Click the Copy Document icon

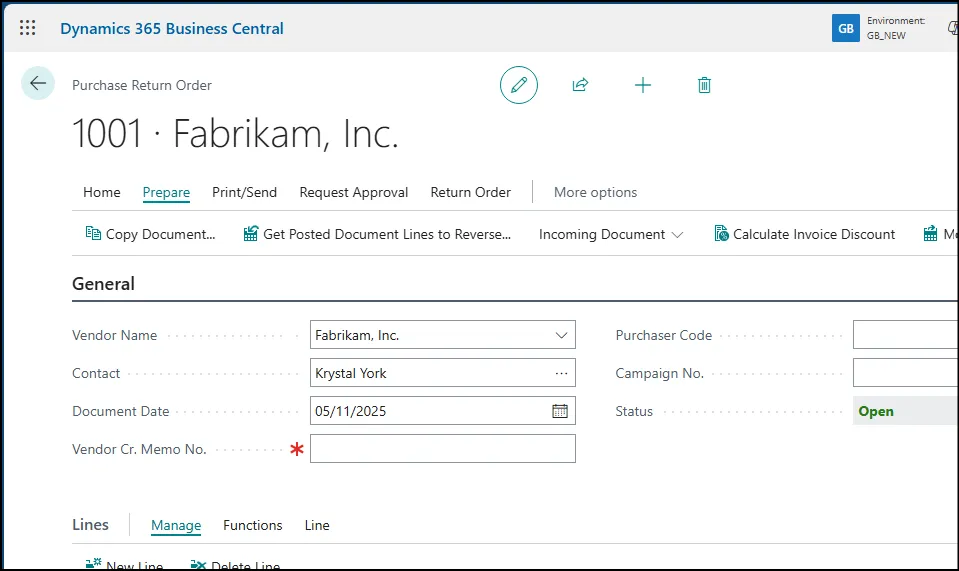point(93,234)
